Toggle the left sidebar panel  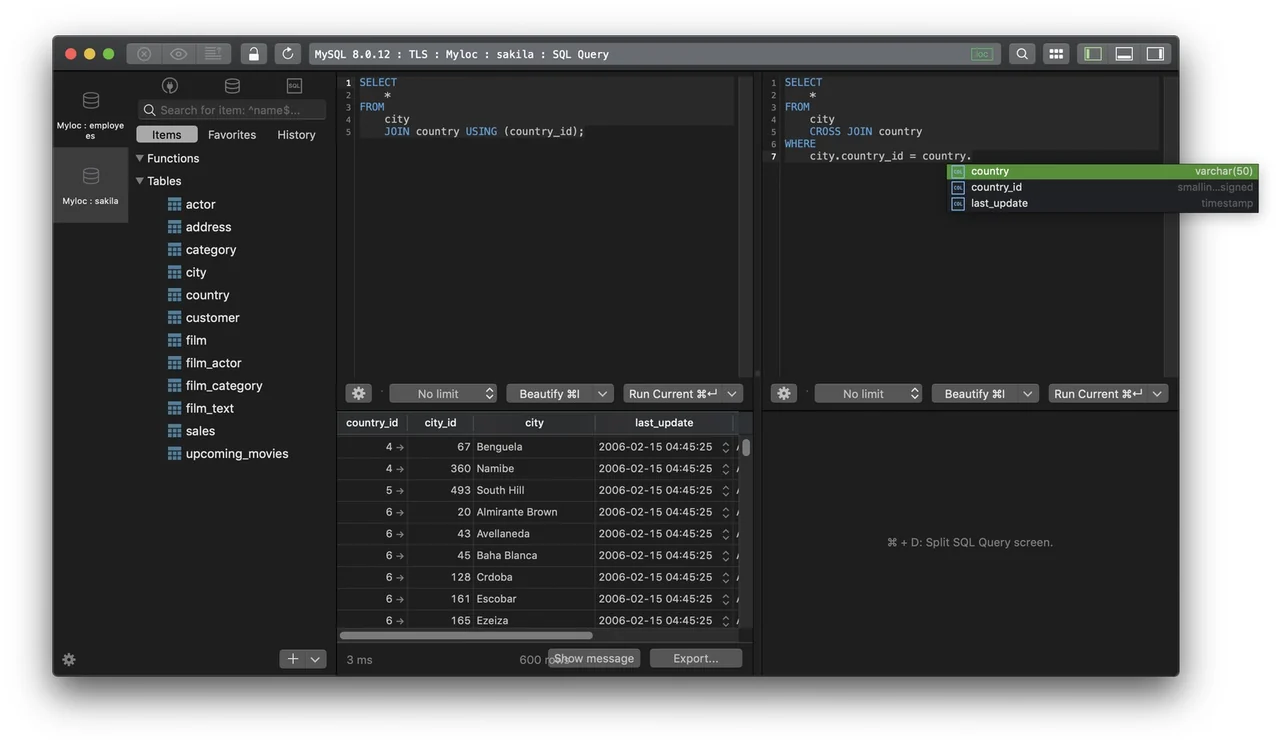point(1093,54)
